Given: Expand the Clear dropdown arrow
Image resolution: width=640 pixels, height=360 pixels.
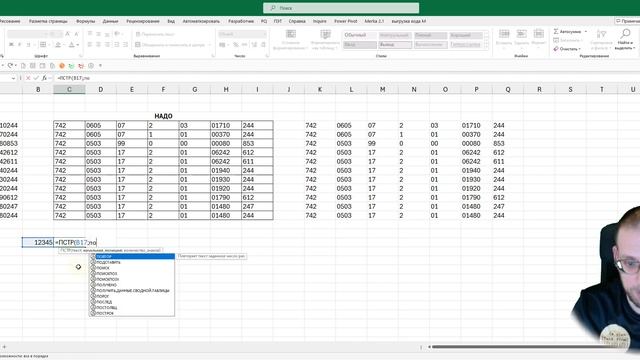Looking at the screenshot, I should pos(580,49).
